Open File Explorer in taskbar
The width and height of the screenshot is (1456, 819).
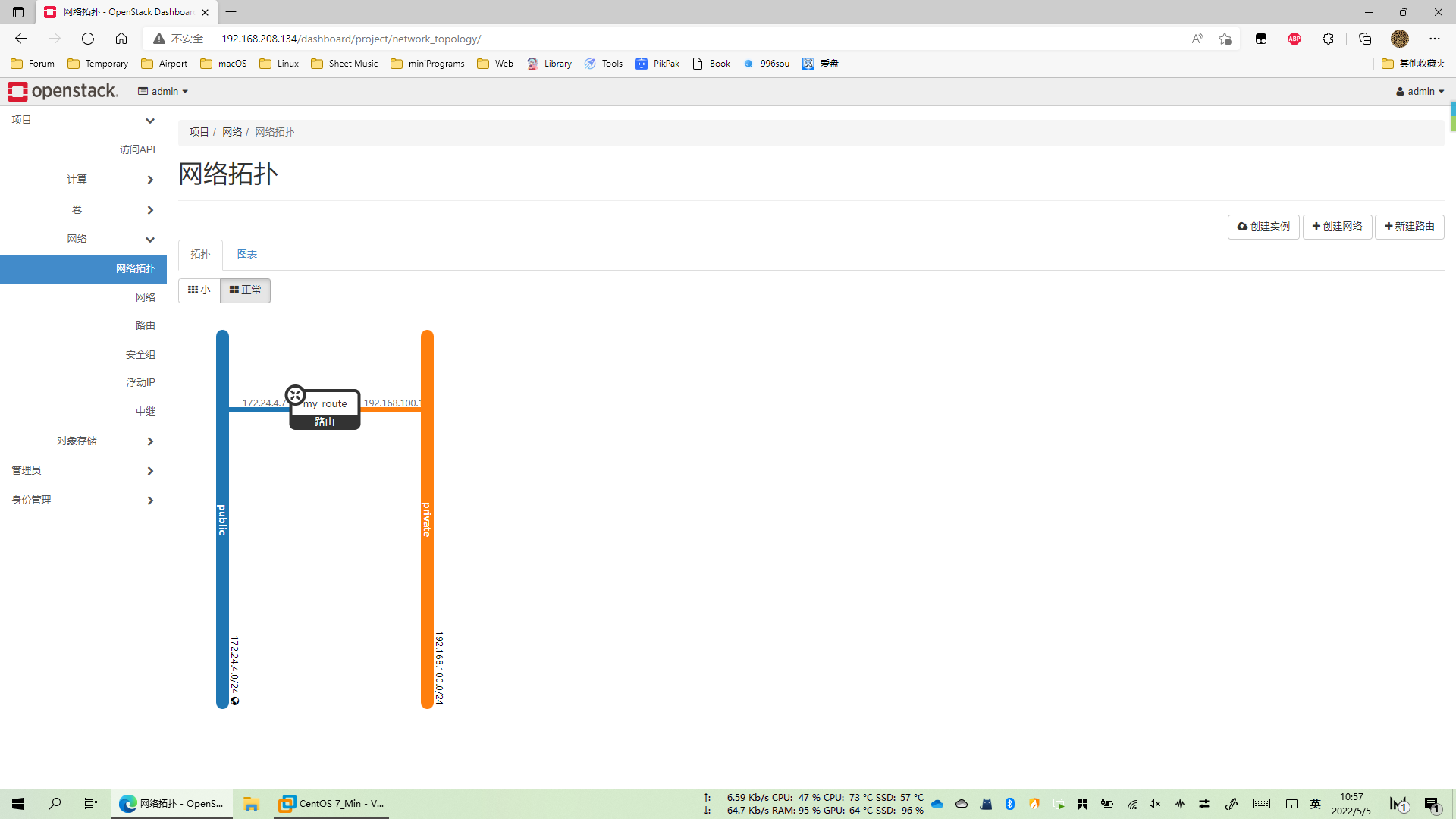click(251, 804)
